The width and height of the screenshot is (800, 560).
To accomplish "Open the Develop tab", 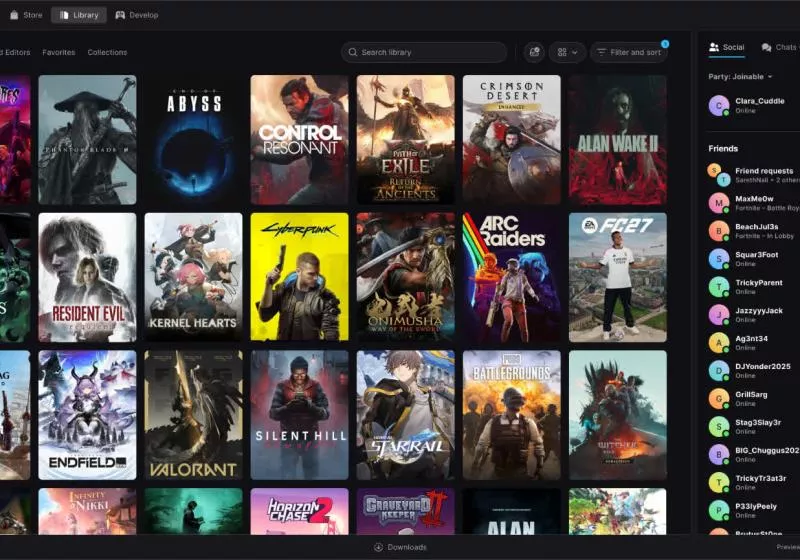I will click(137, 15).
